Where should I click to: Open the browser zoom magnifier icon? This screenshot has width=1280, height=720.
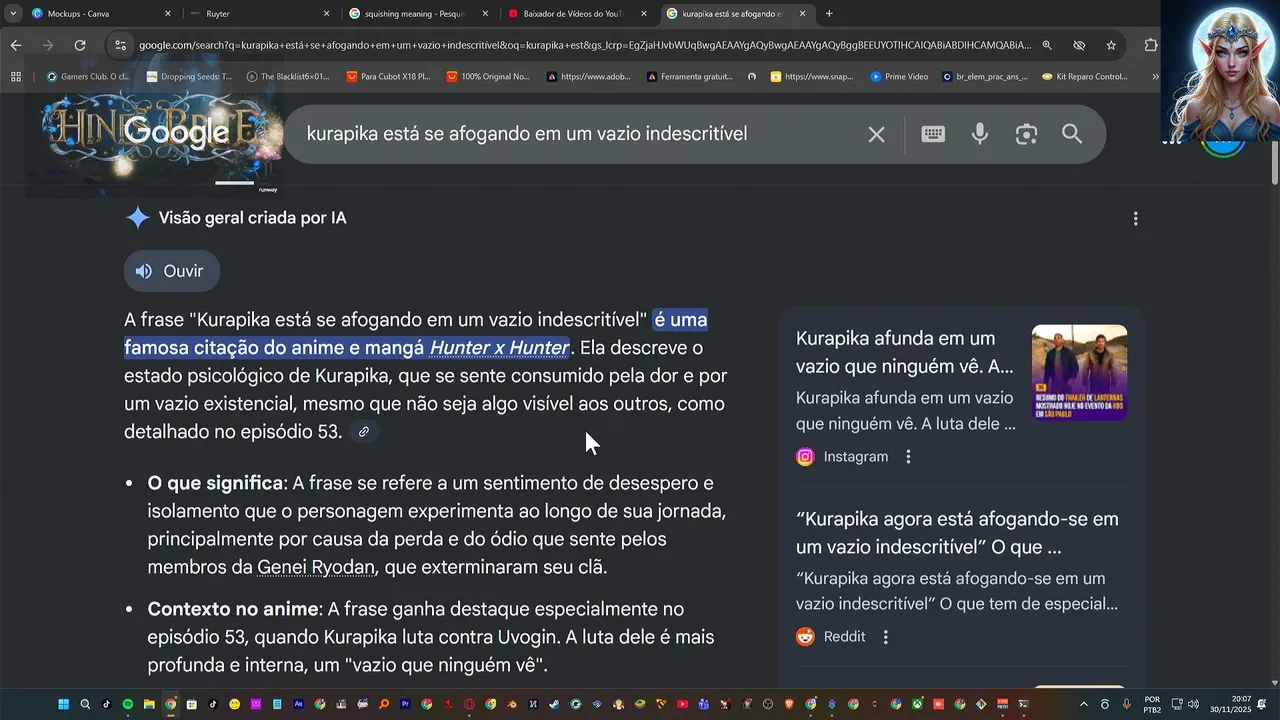click(x=1047, y=45)
